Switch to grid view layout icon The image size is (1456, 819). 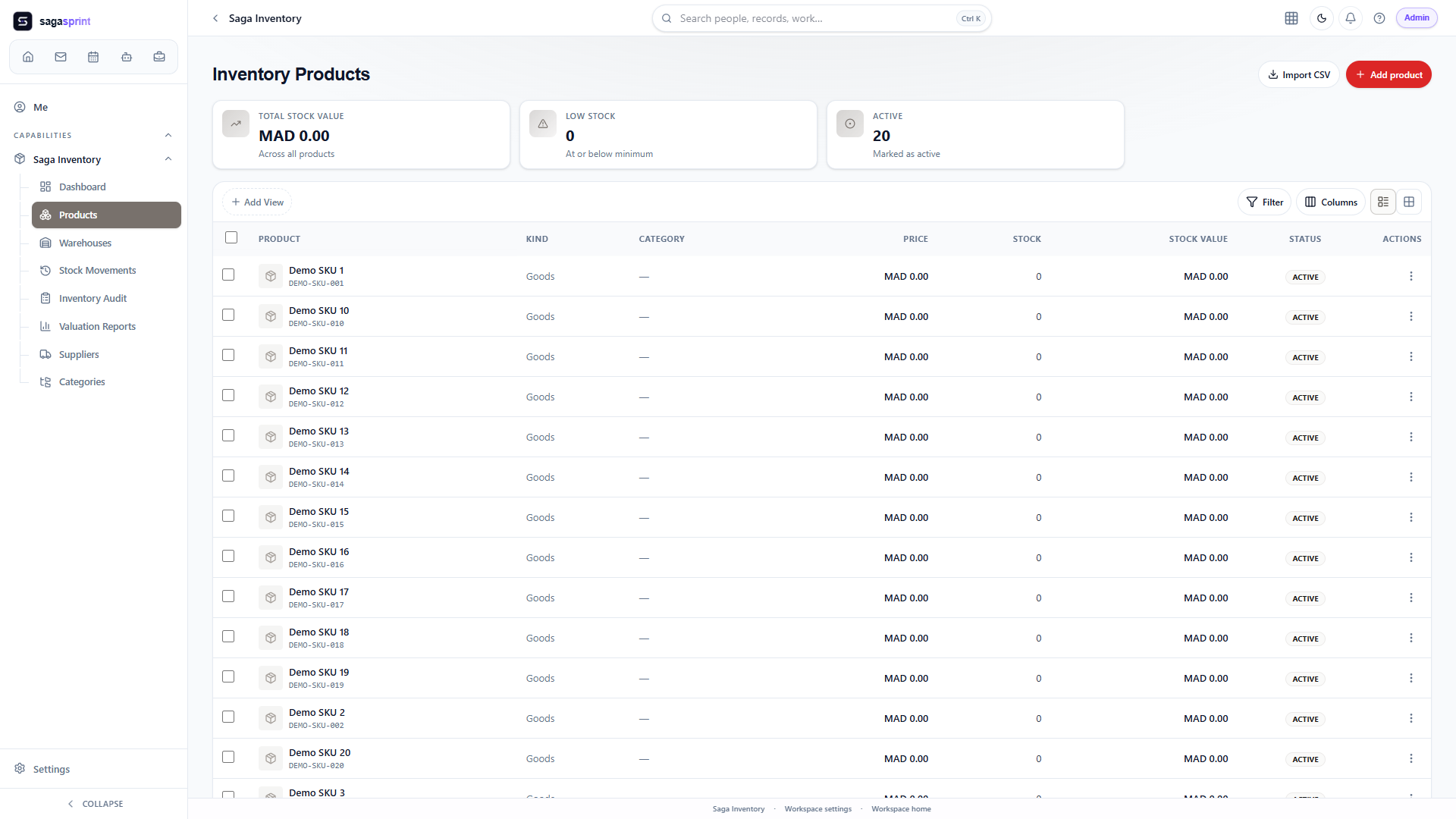[x=1409, y=202]
